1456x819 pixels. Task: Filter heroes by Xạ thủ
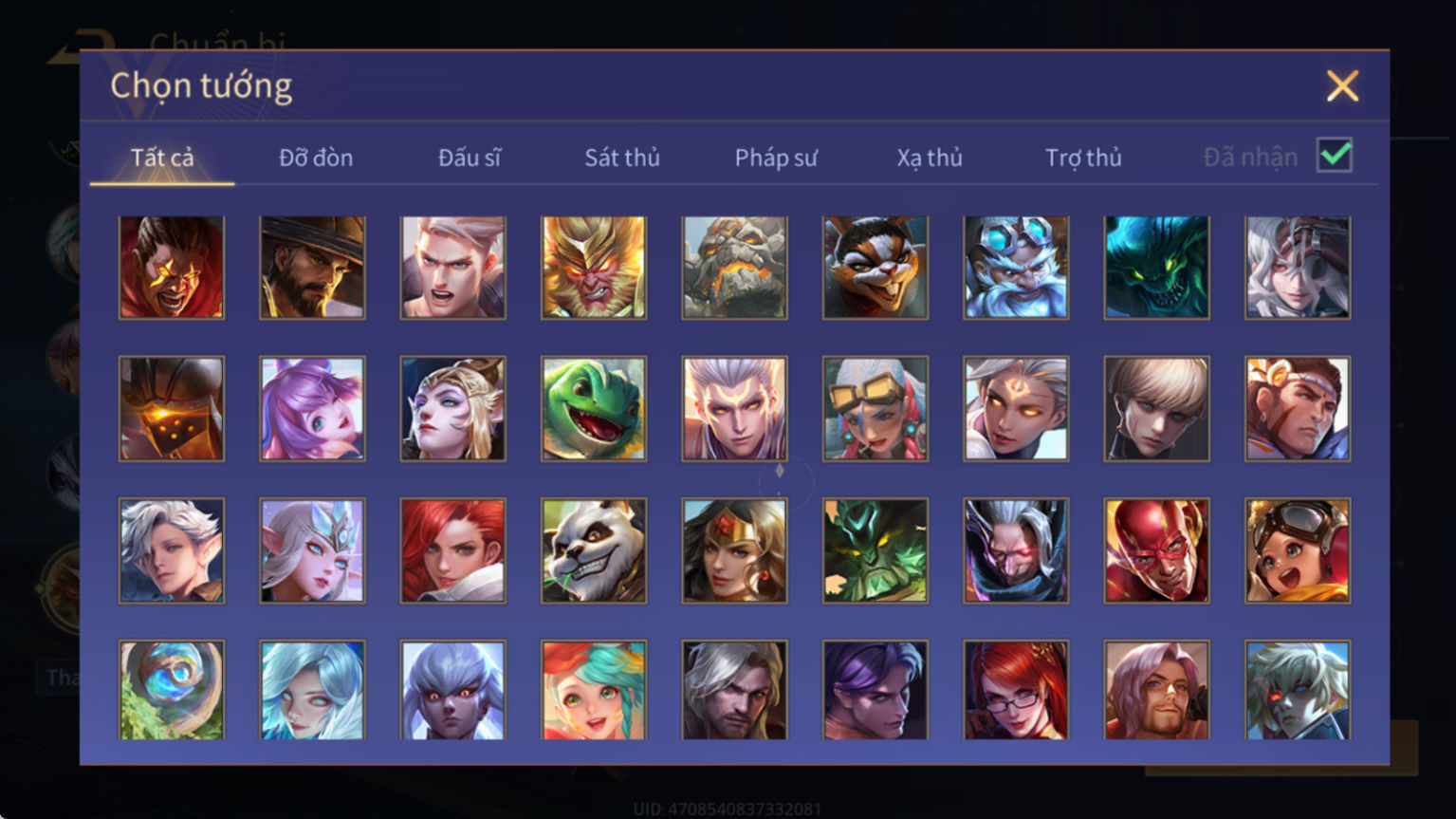930,158
